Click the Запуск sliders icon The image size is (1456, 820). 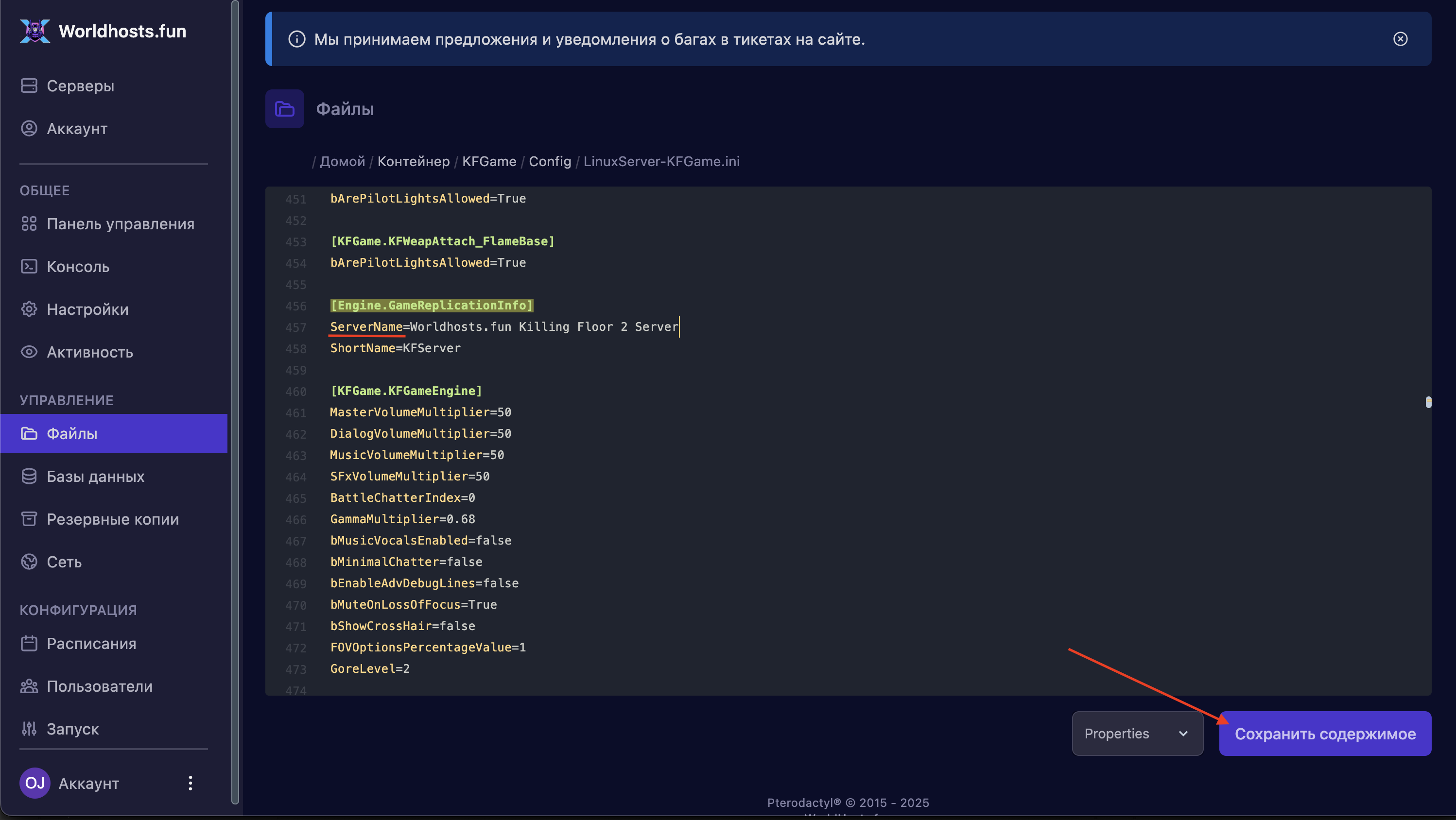29,729
